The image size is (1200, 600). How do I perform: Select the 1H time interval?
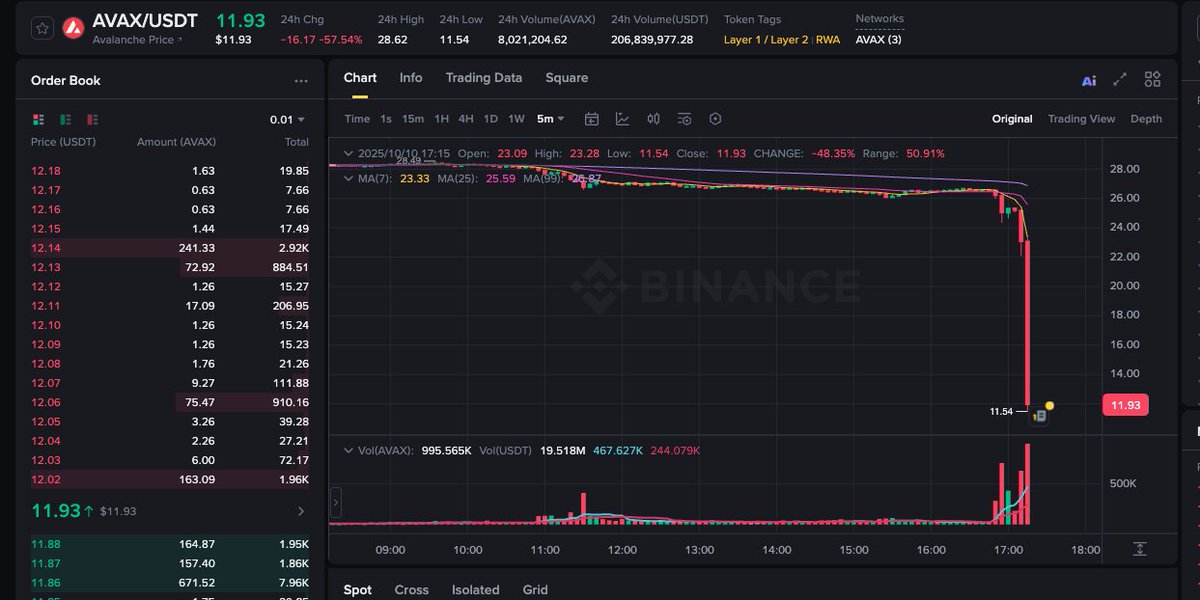tap(441, 119)
